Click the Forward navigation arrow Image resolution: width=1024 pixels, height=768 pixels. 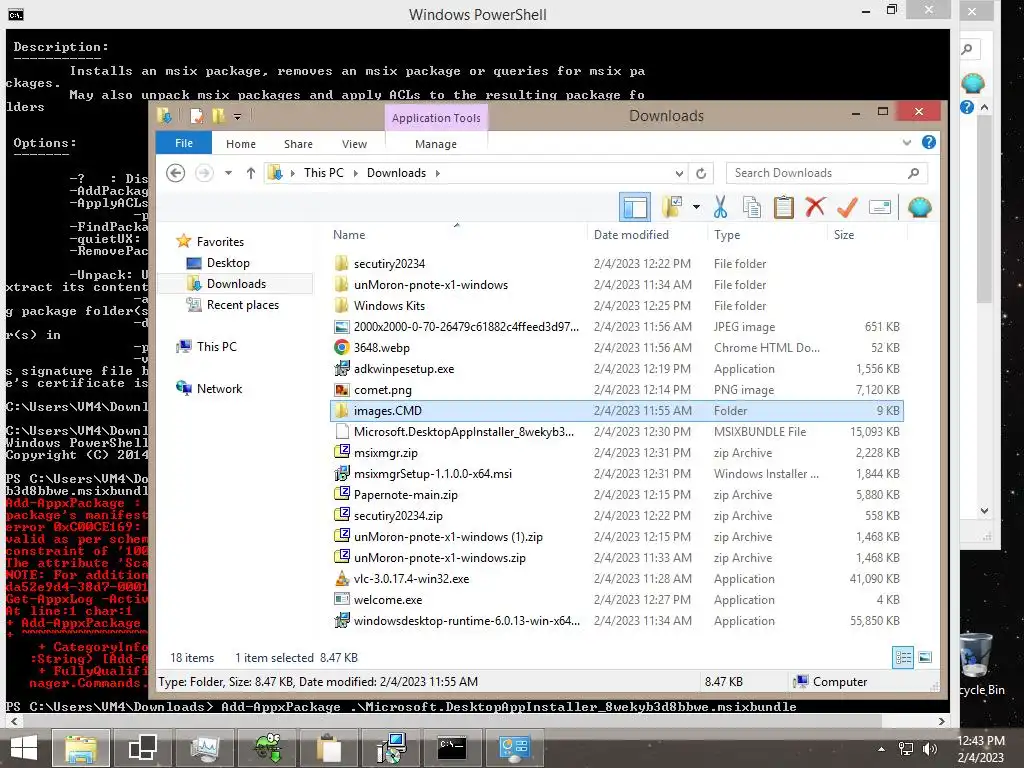tap(204, 173)
